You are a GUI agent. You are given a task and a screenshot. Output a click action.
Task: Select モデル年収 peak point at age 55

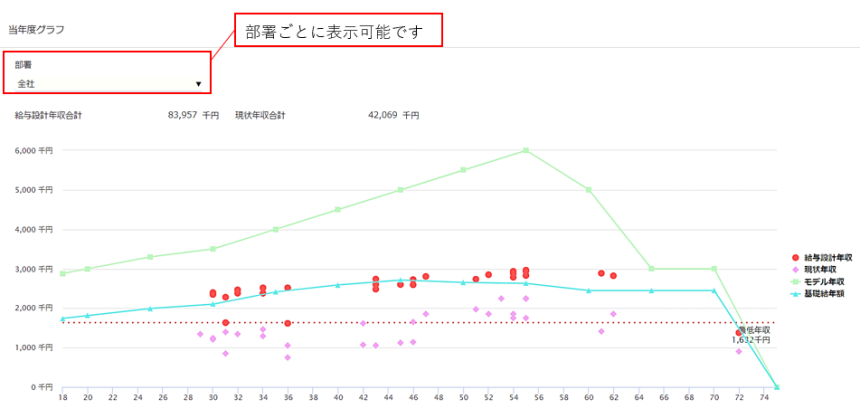(526, 150)
